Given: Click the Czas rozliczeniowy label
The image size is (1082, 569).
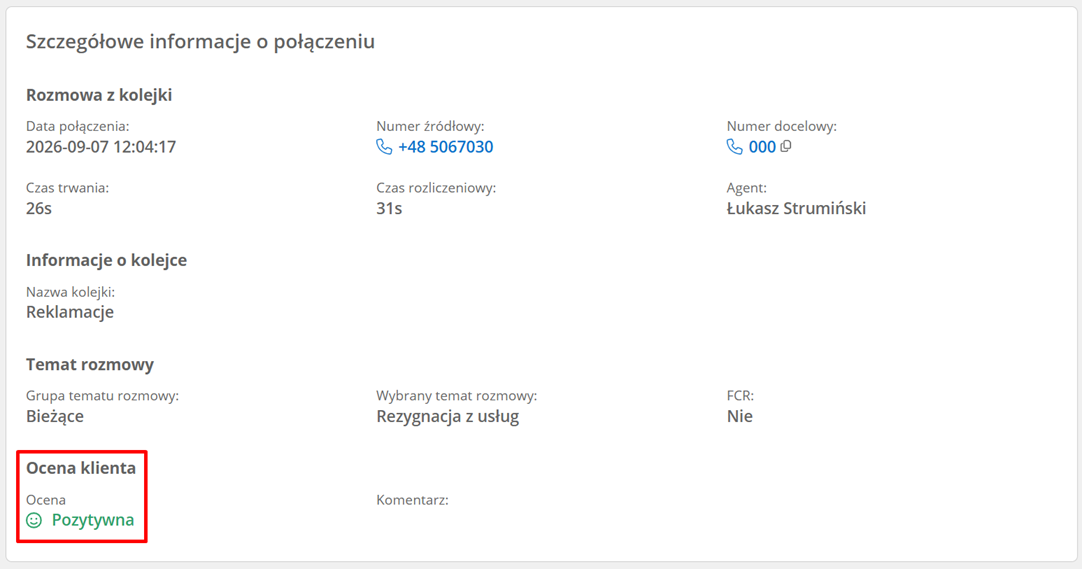Looking at the screenshot, I should (x=435, y=188).
